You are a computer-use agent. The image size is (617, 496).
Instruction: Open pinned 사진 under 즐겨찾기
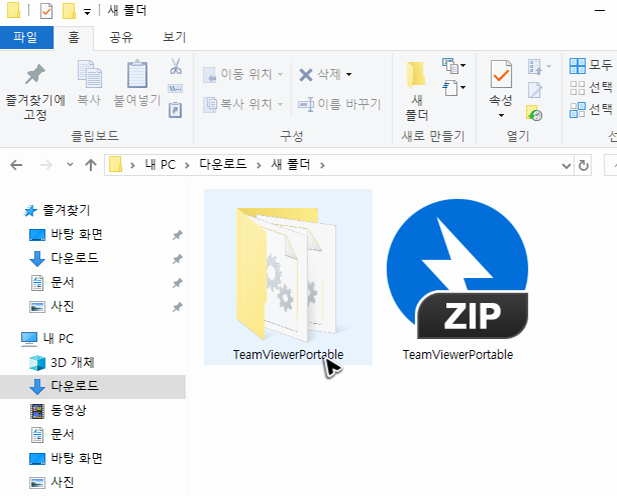click(x=62, y=306)
